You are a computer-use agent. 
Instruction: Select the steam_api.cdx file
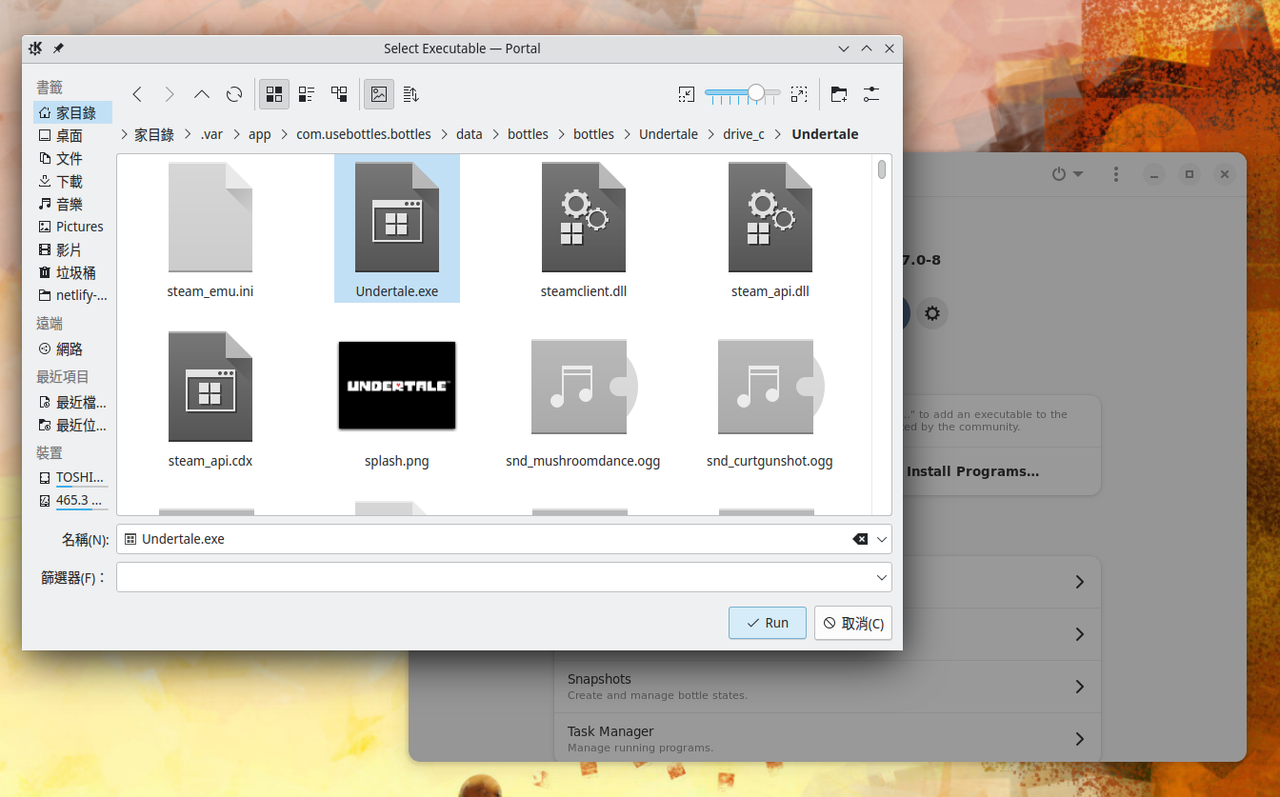tap(210, 400)
